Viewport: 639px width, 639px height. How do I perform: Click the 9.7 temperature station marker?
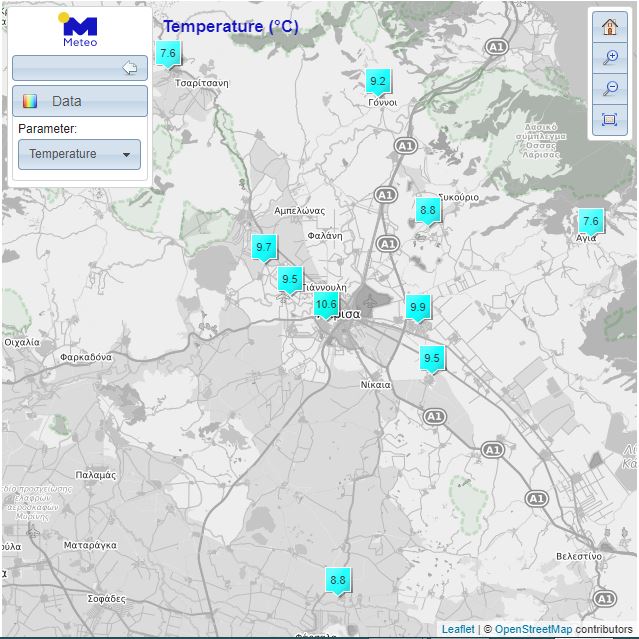(x=264, y=247)
